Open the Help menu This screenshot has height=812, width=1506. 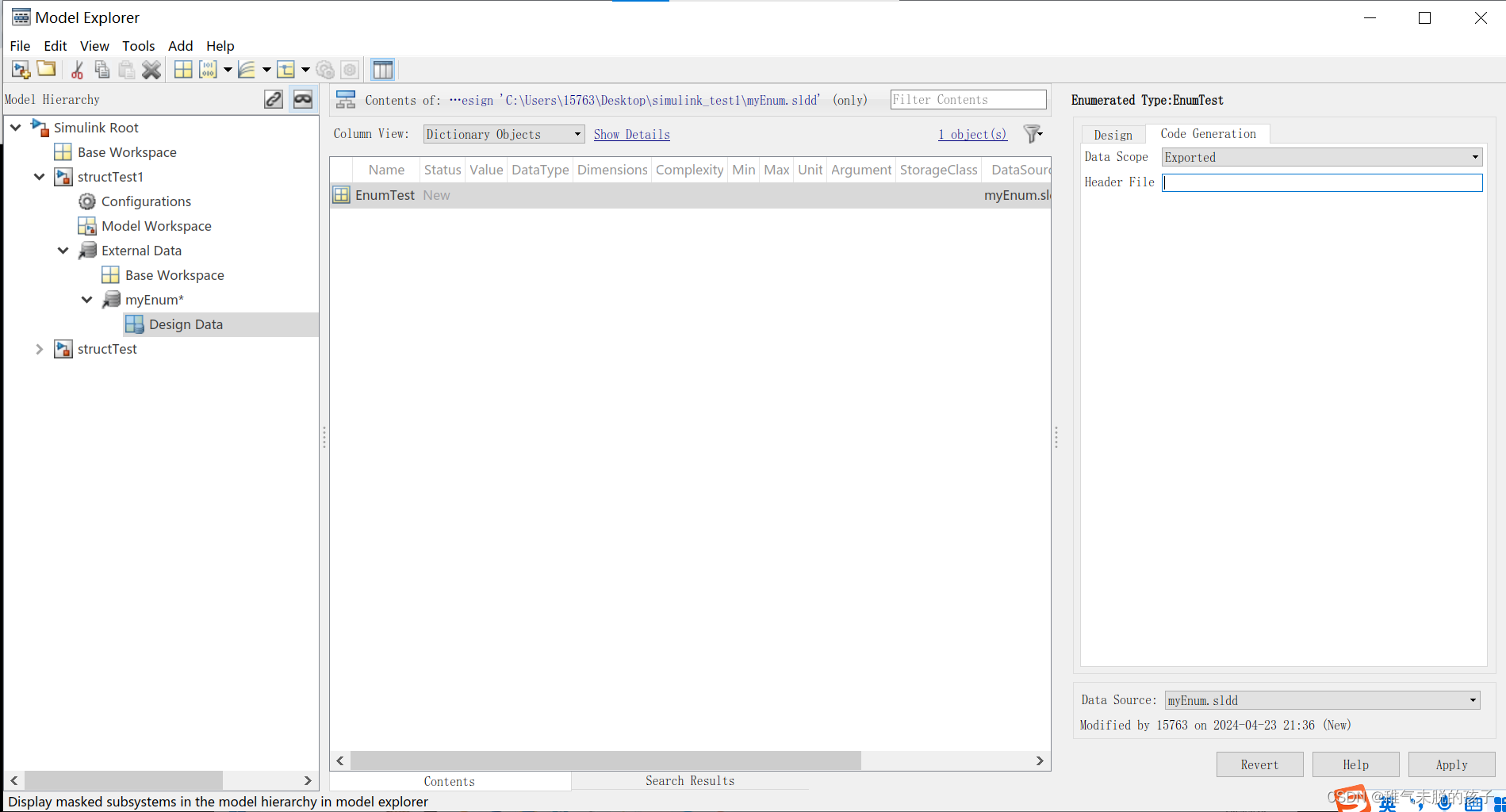click(220, 46)
